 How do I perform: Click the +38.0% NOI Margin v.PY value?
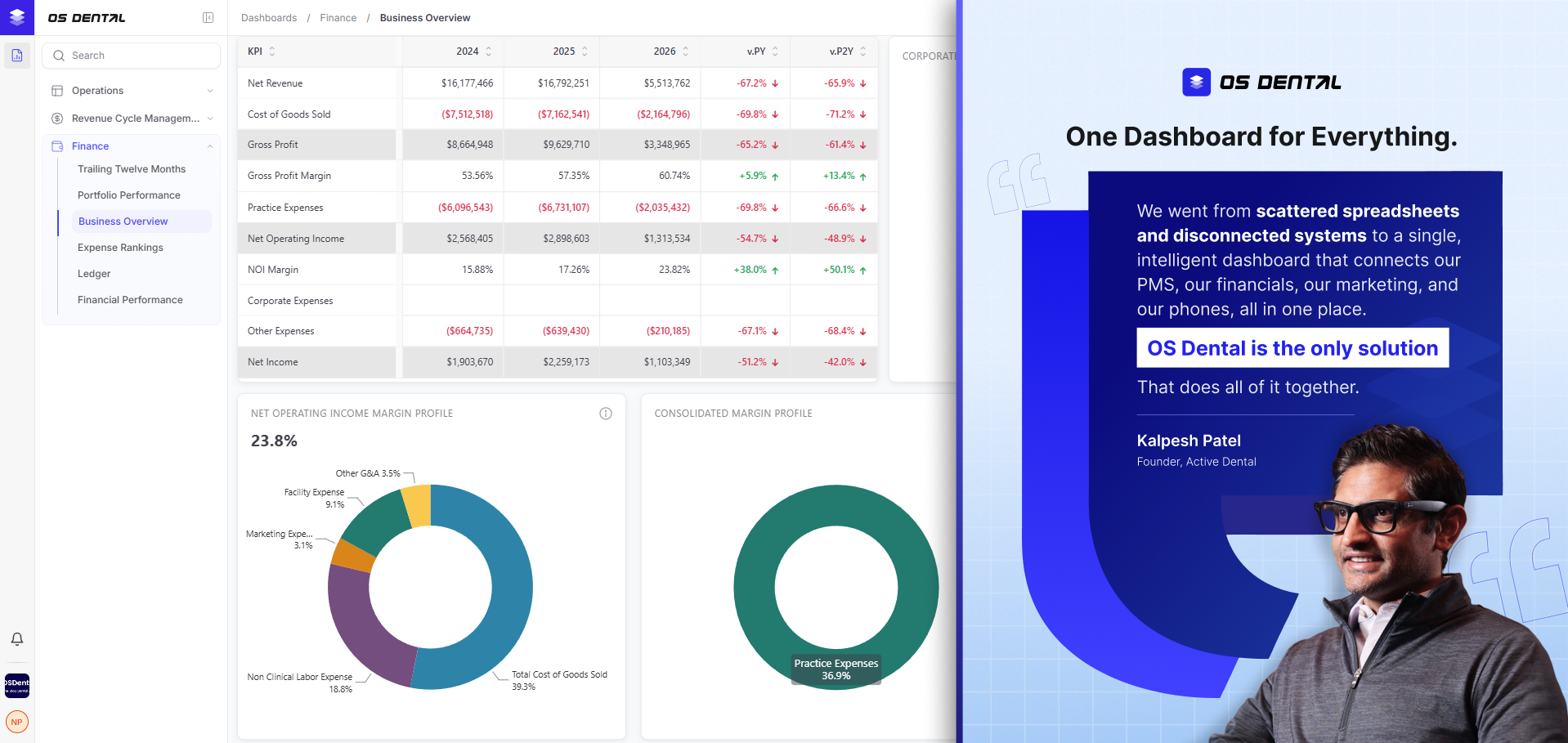point(750,270)
